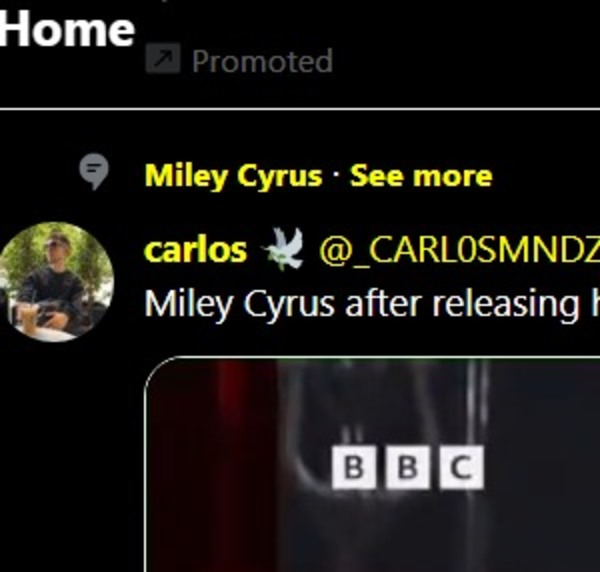
Task: Select the Home timeline heading
Action: 67,29
